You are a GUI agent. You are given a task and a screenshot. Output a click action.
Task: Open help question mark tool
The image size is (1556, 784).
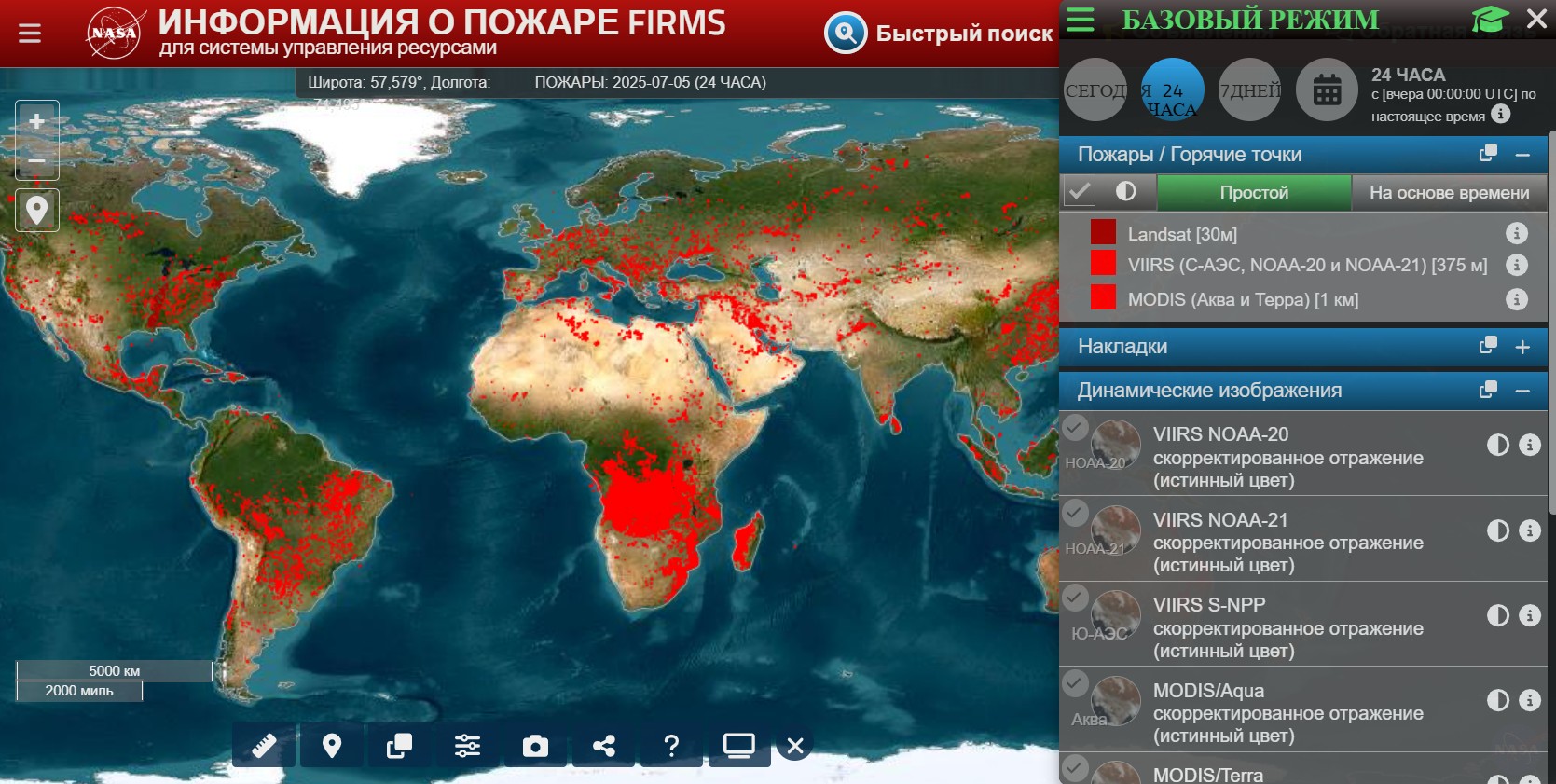(x=671, y=746)
